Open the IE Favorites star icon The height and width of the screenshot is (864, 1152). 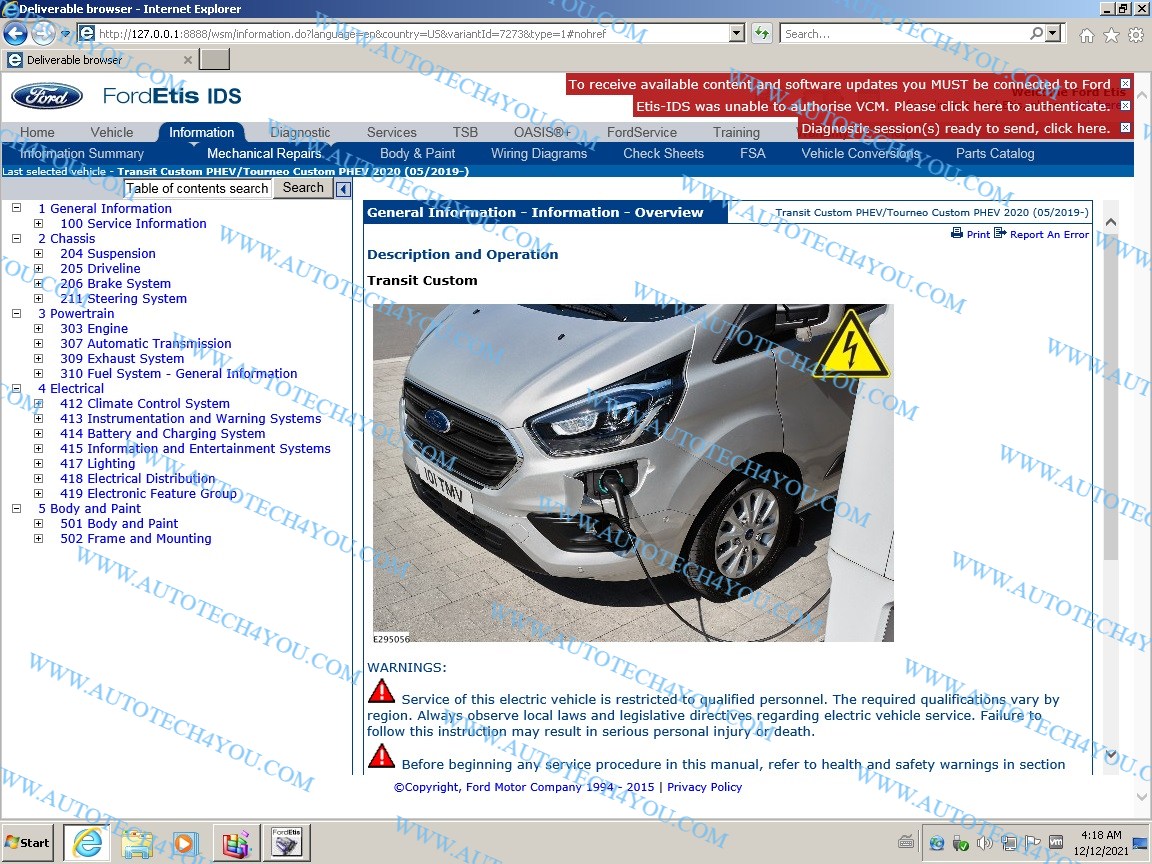[1111, 35]
